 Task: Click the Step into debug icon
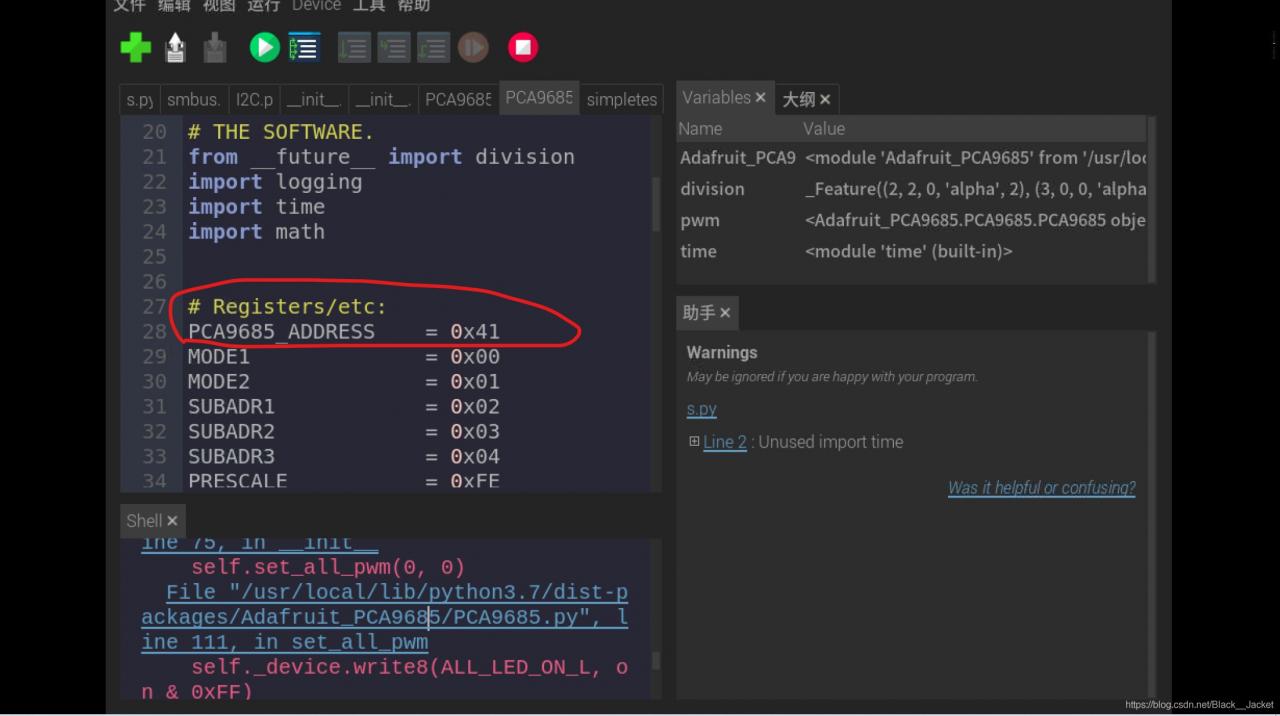pos(393,47)
